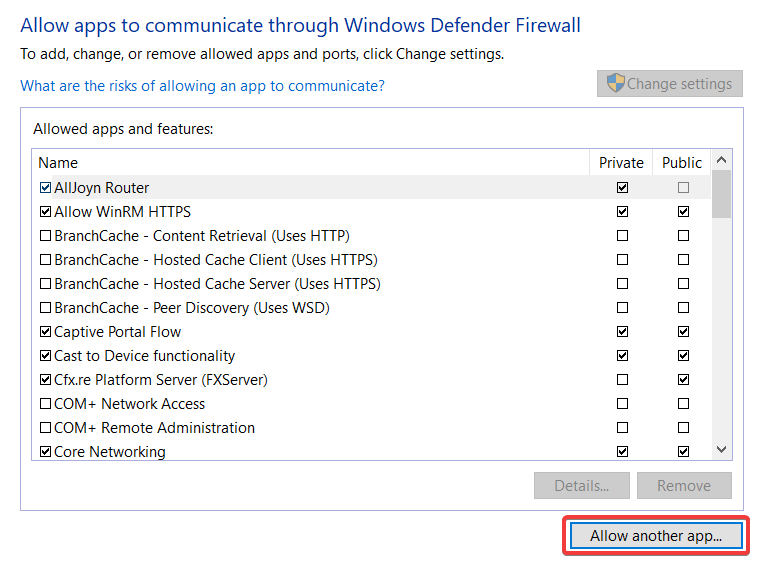Uncheck Private for Allow WinRM HTTPS

pos(623,212)
